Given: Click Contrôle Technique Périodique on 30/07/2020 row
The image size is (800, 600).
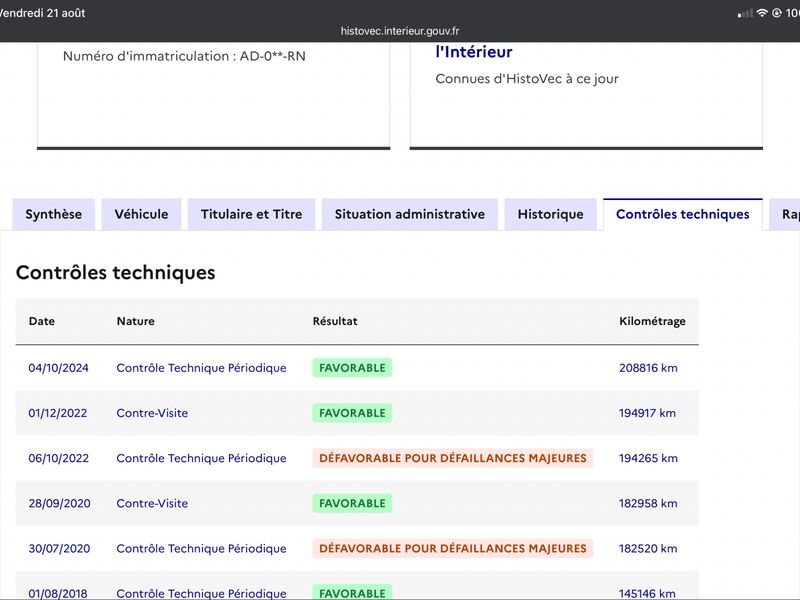Looking at the screenshot, I should (202, 548).
